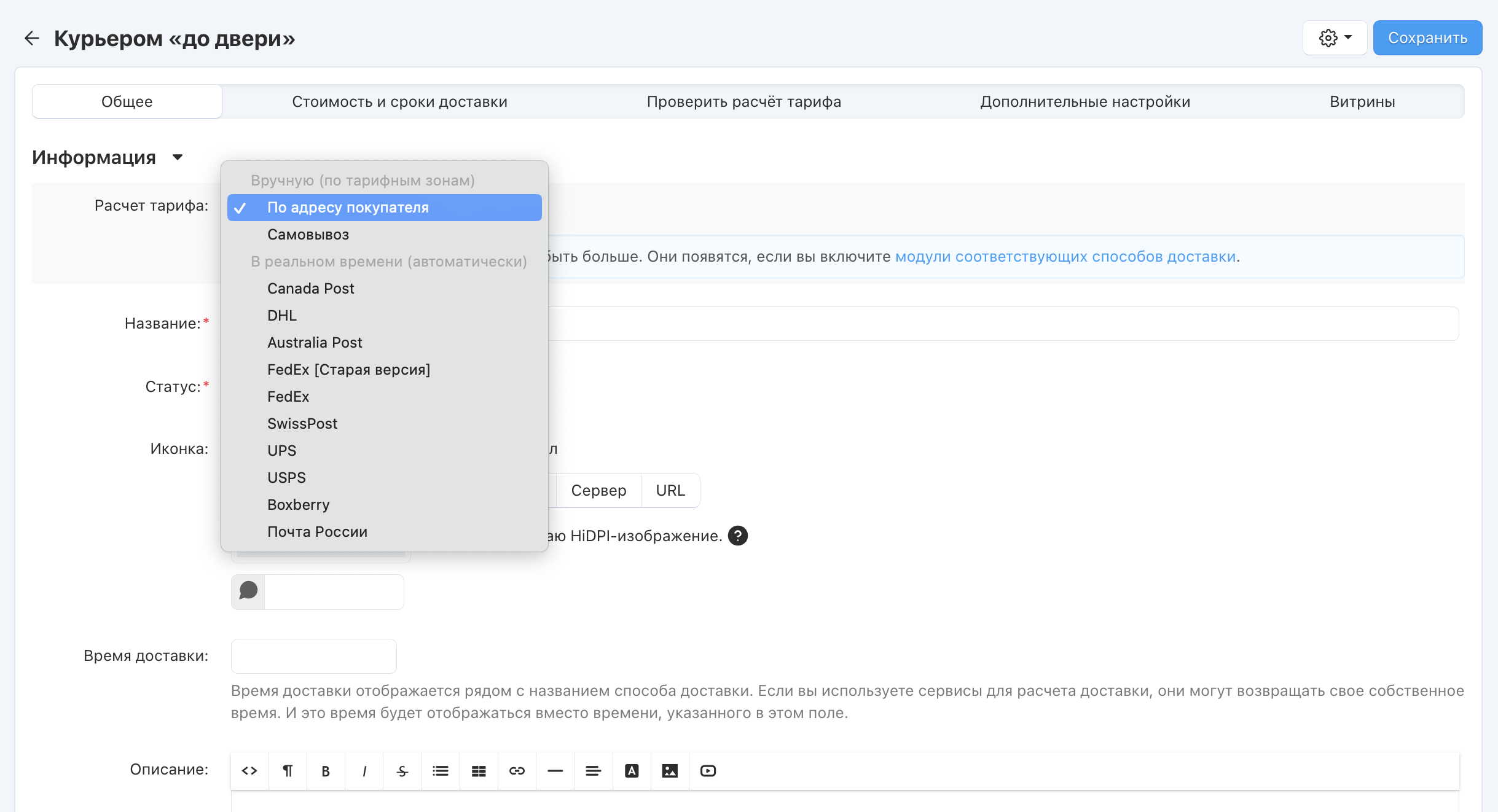1498x812 pixels.
Task: Select Самовывоз from tariff dropdown
Action: click(x=308, y=235)
